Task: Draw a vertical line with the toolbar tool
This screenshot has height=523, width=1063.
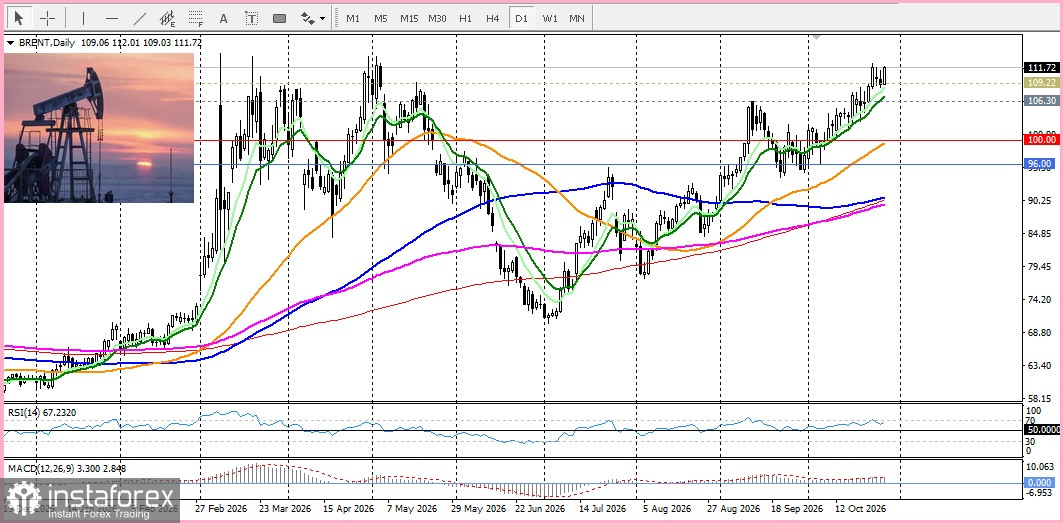Action: coord(83,18)
